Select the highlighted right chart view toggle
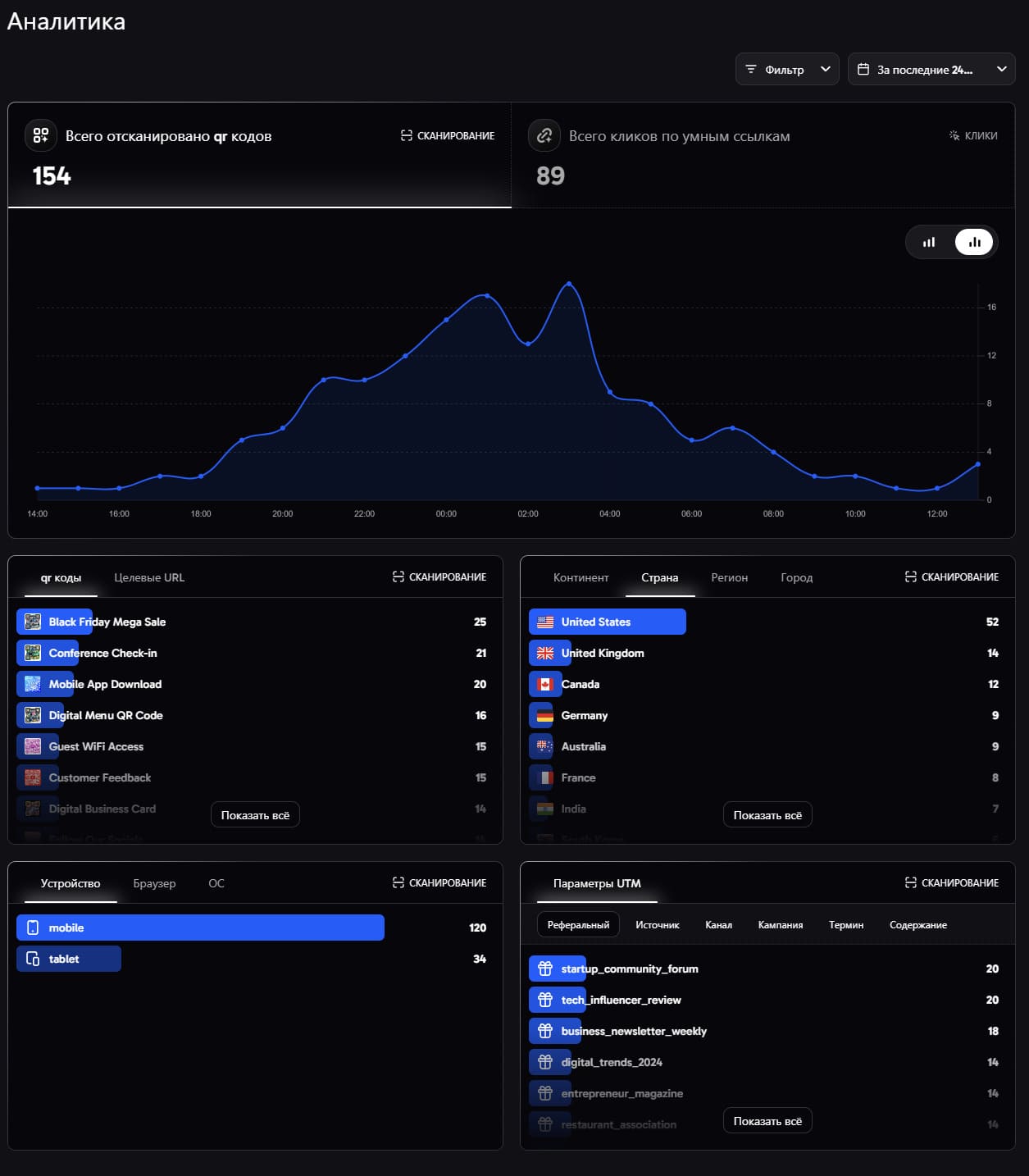This screenshot has width=1029, height=1176. [x=974, y=242]
